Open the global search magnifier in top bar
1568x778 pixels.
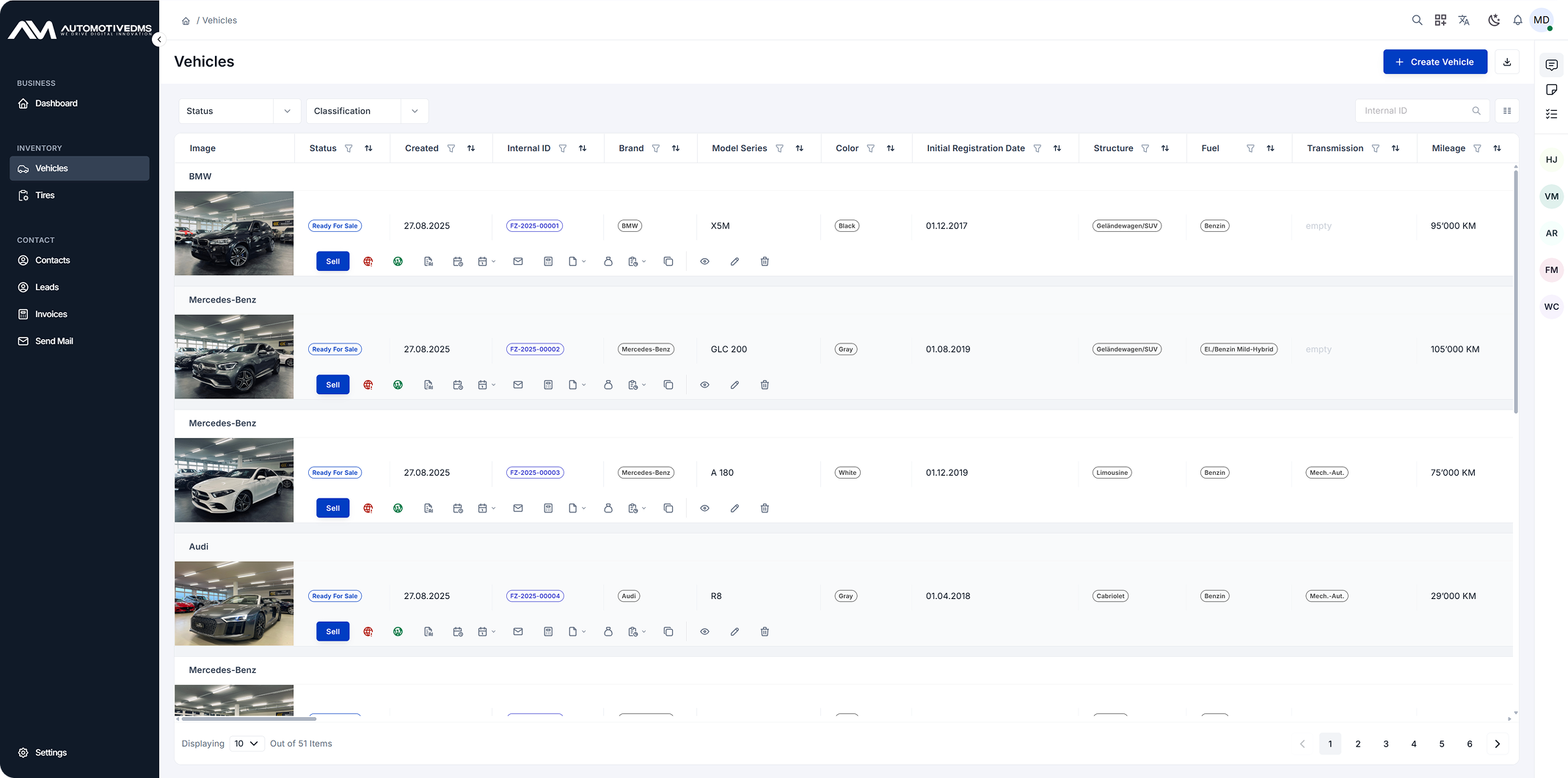(1417, 21)
